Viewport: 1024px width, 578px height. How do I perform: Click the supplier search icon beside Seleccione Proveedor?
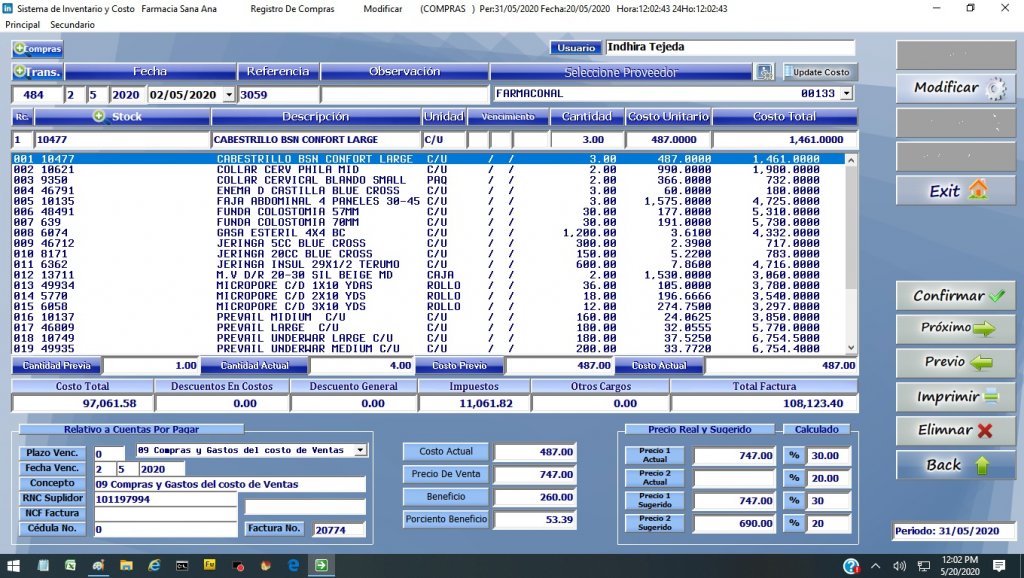coord(764,71)
